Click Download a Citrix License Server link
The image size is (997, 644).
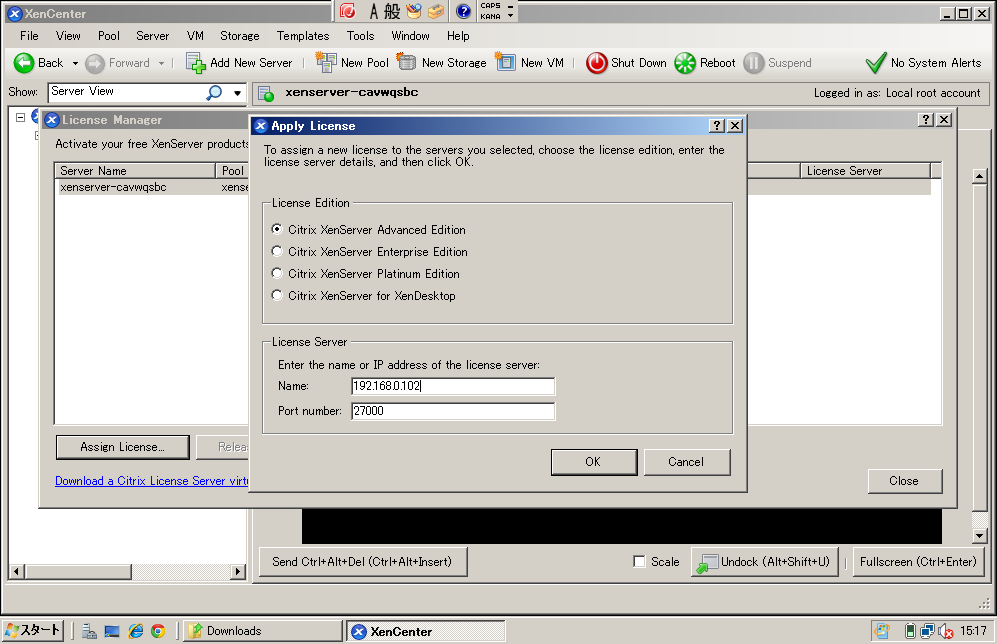pos(151,481)
